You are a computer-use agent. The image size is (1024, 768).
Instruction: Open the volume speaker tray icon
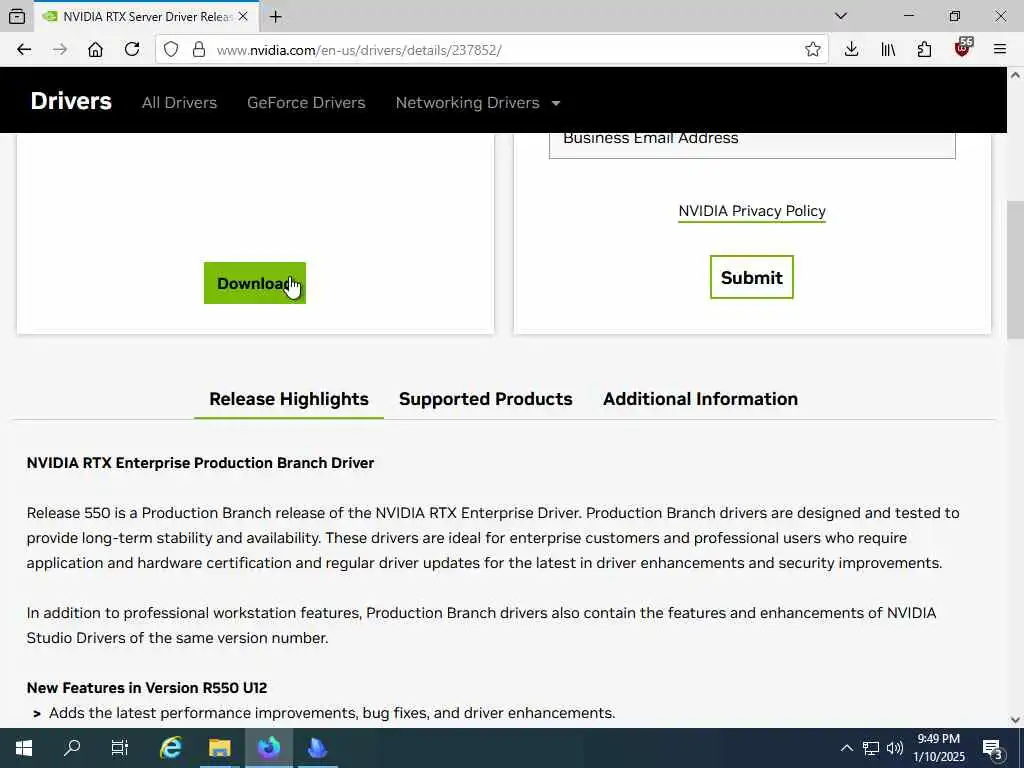895,748
